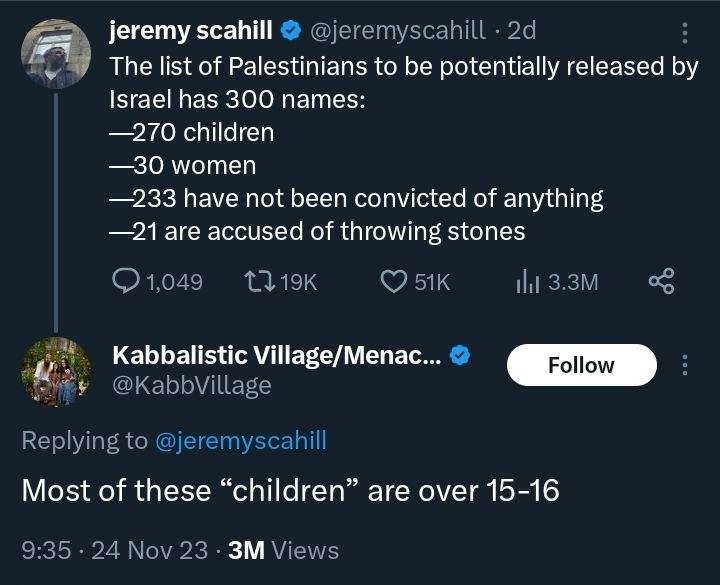Share Jeremy Scahill's tweet
The image size is (720, 585).
[661, 283]
